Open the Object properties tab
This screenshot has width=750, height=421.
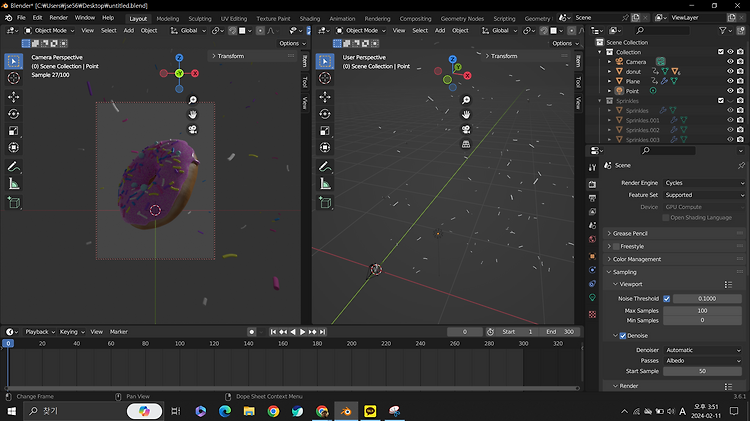click(592, 256)
